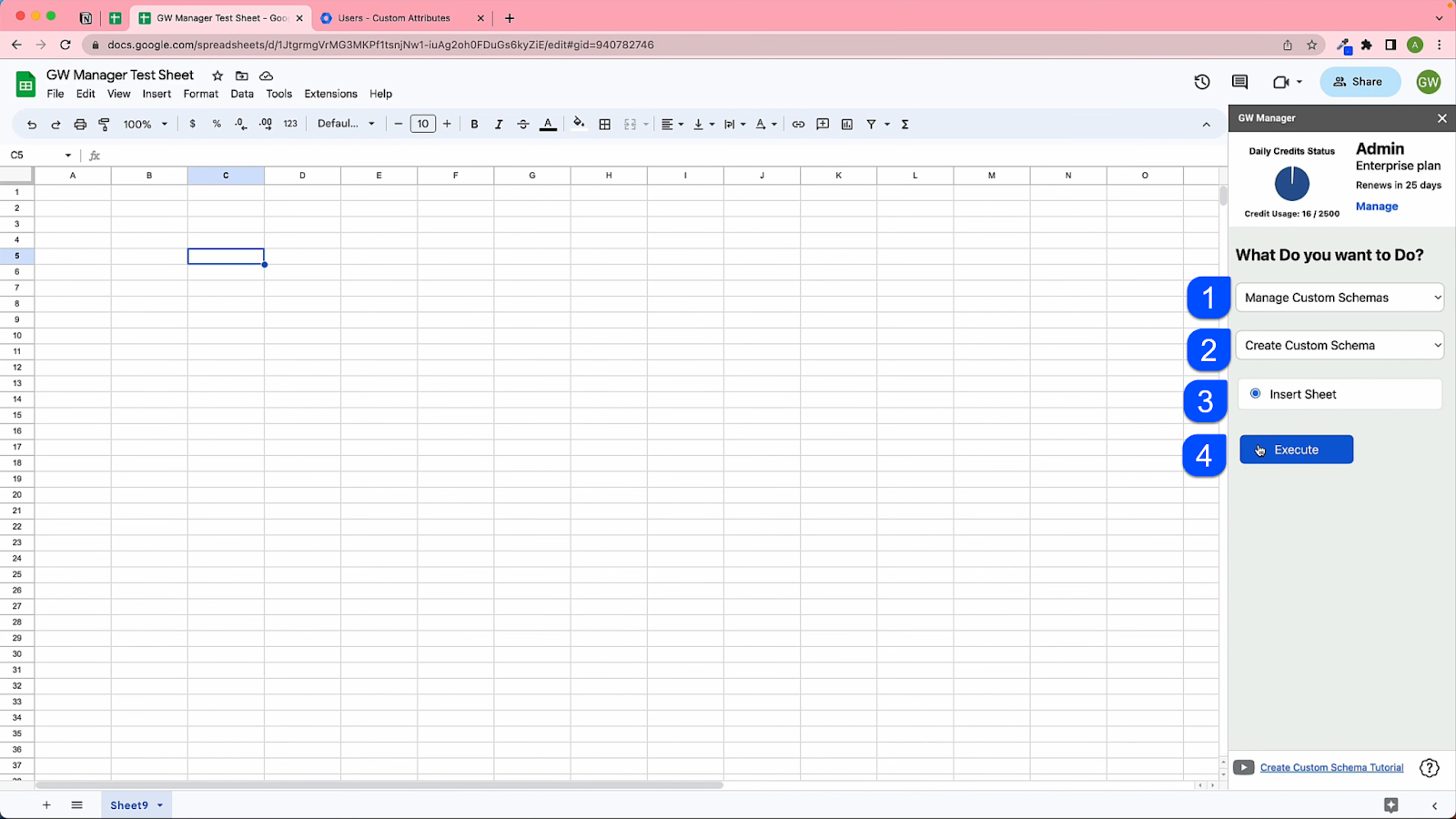Decrease font size minus button

[x=398, y=124]
